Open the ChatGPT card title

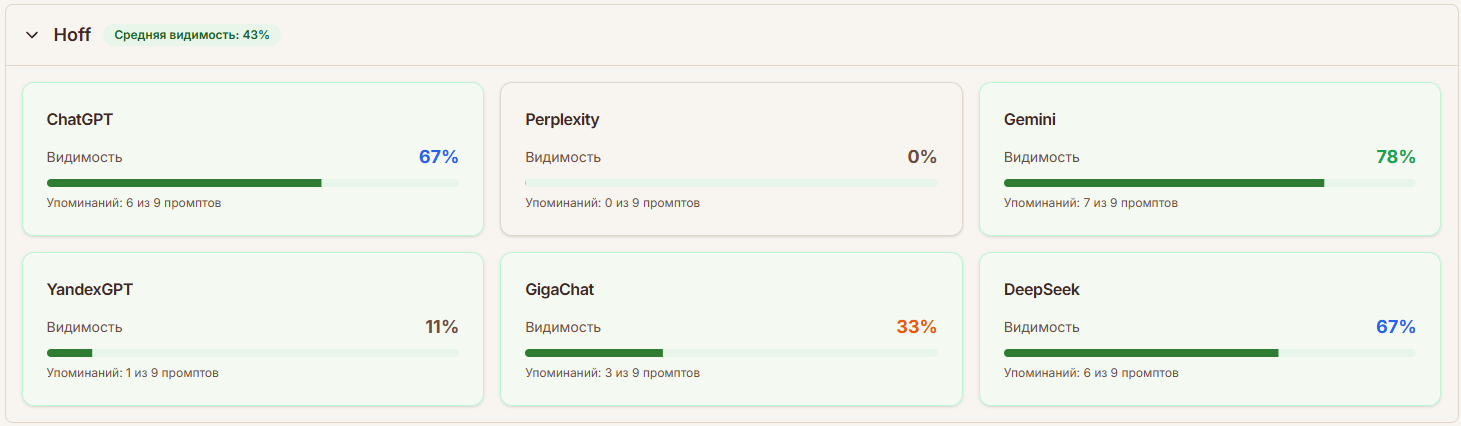[80, 120]
